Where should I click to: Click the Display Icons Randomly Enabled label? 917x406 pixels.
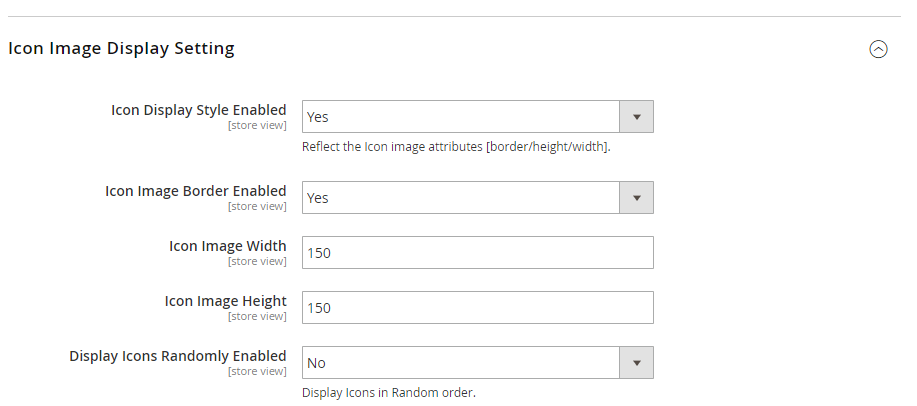click(177, 356)
